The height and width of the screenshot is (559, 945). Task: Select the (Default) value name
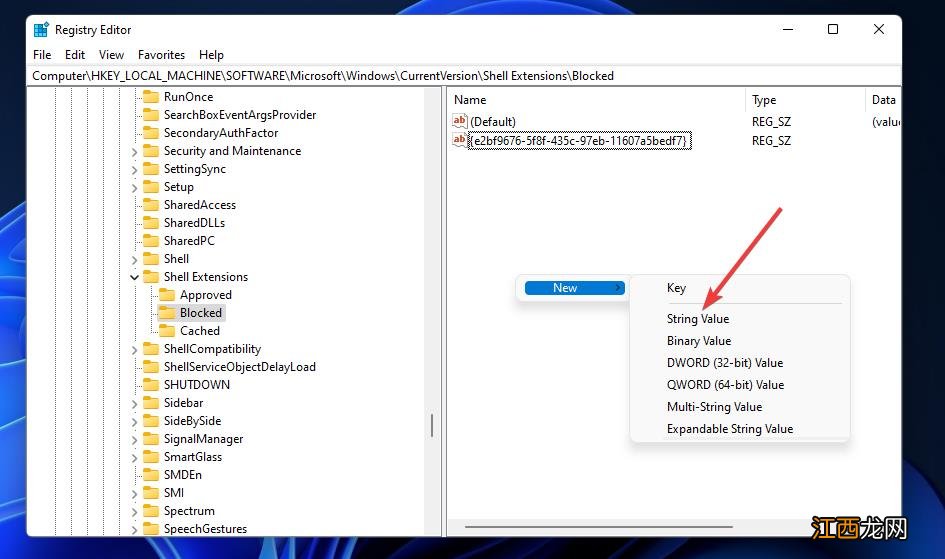point(493,122)
